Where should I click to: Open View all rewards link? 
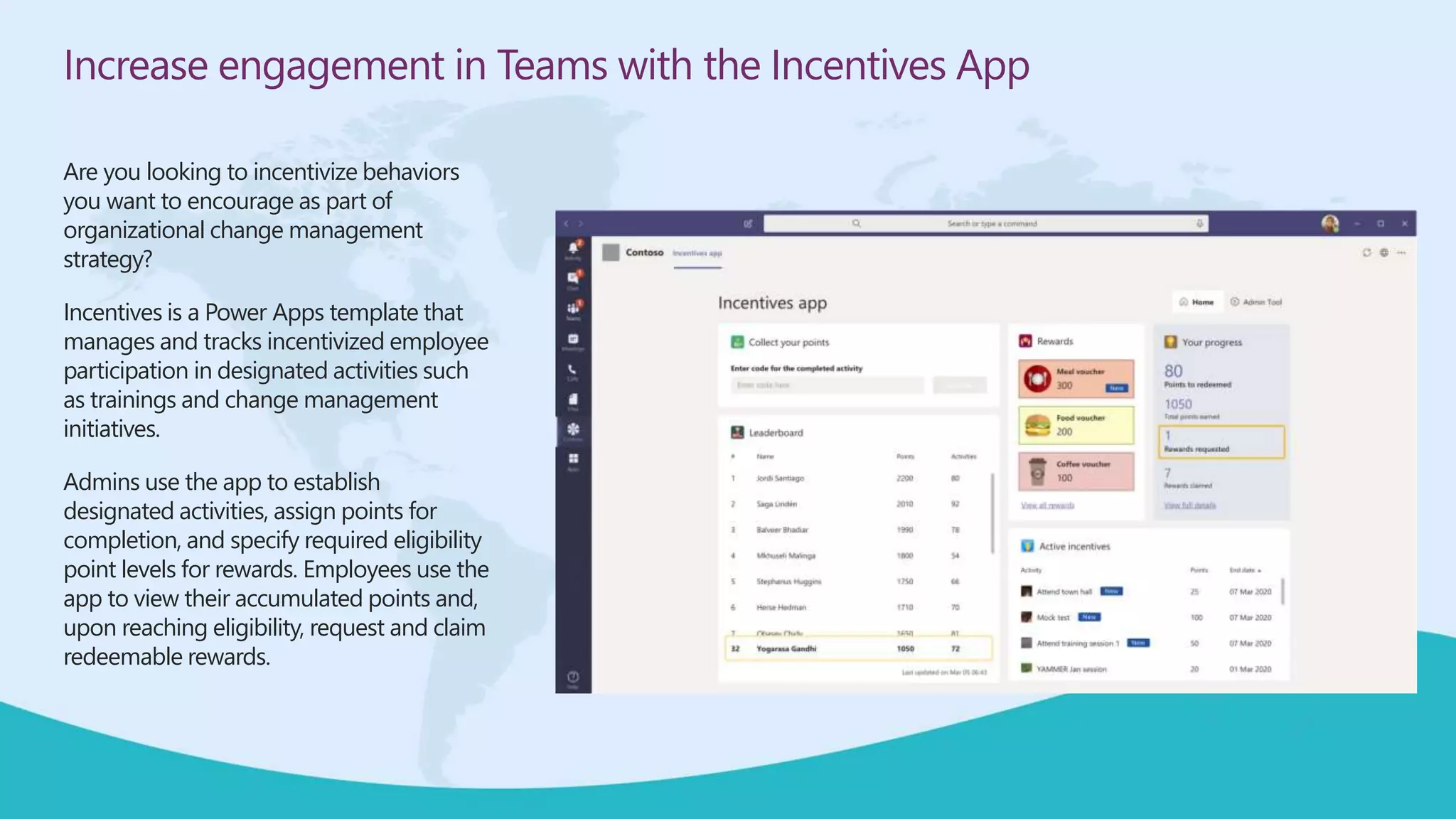(x=1047, y=505)
